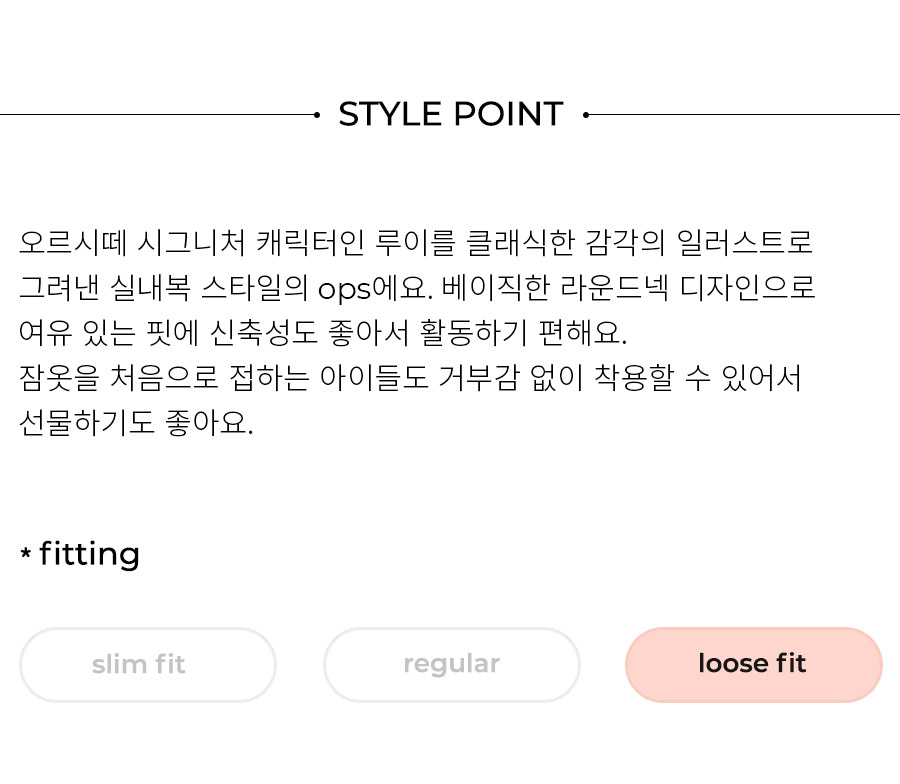
Task: Click the dot right of STYLE POINT
Action: point(586,115)
